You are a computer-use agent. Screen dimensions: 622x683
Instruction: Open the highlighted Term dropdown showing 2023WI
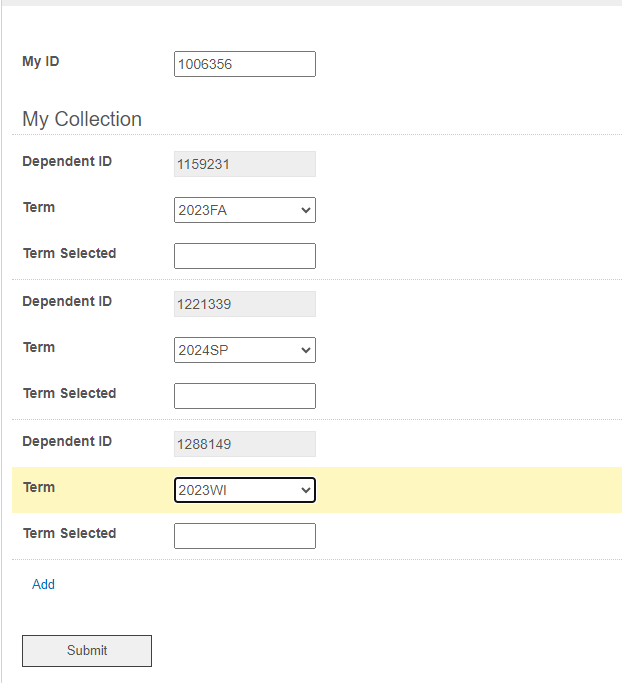pos(244,490)
